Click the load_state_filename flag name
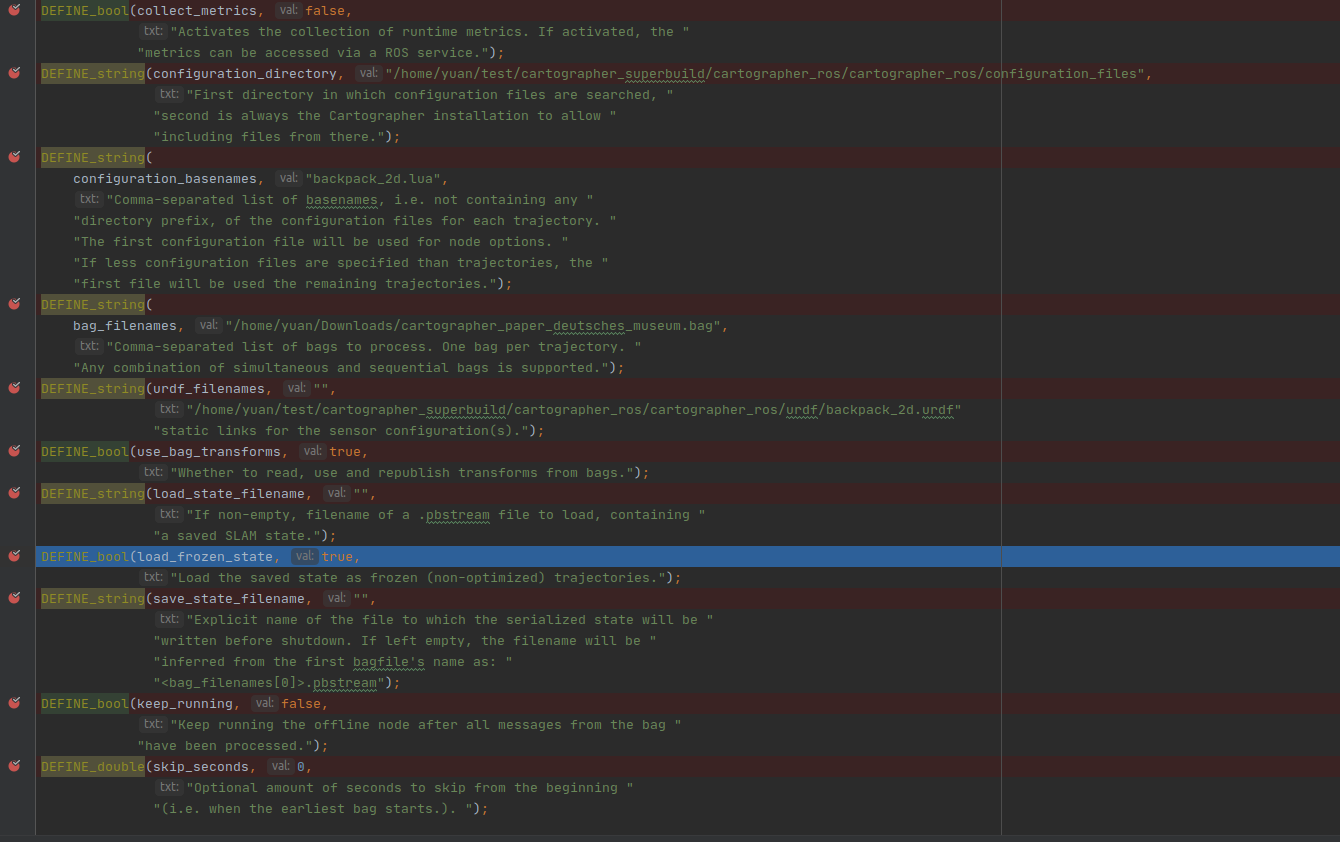Viewport: 1340px width, 842px height. (229, 493)
